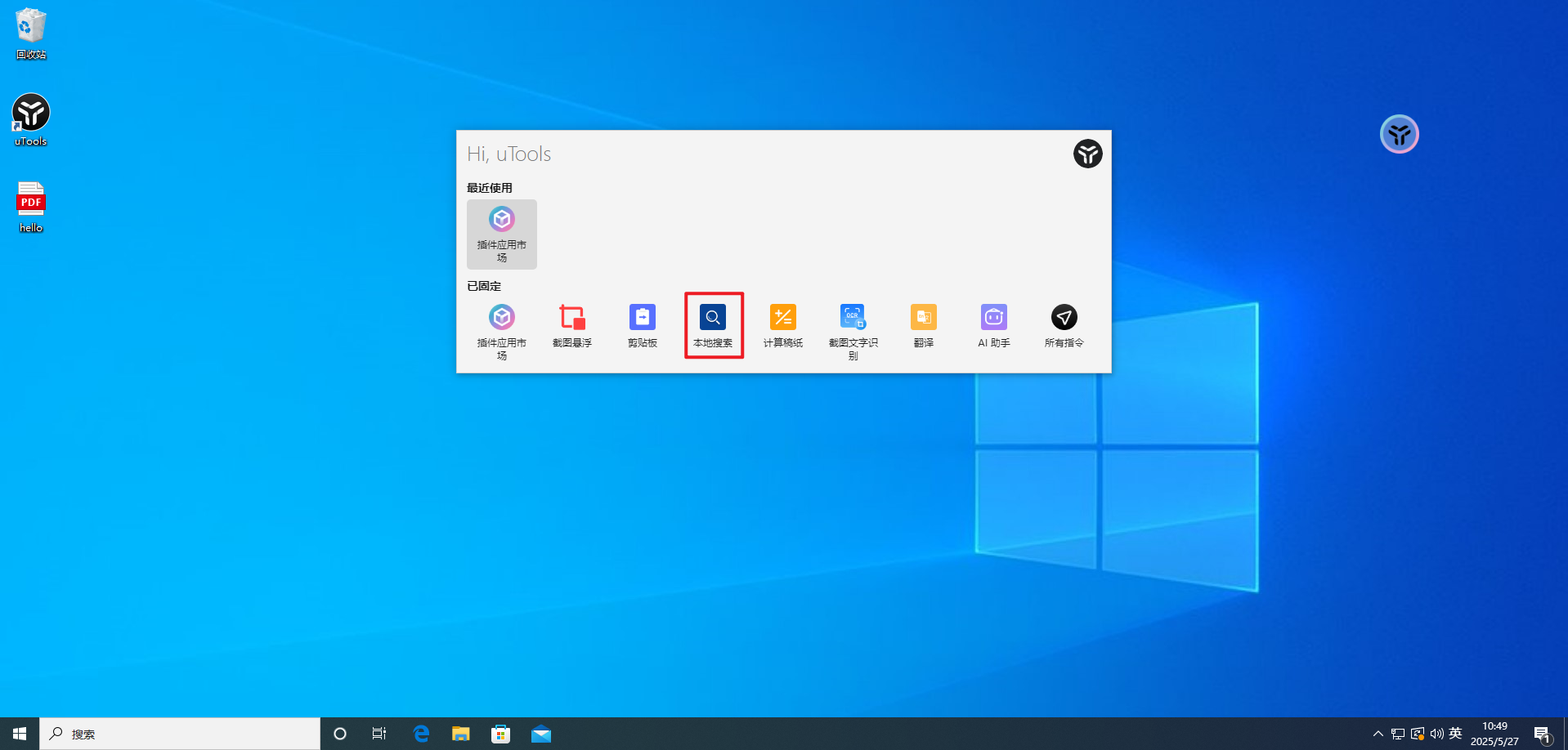Viewport: 1568px width, 750px height.
Task: Launch Microsoft Edge from the taskbar
Action: click(421, 734)
